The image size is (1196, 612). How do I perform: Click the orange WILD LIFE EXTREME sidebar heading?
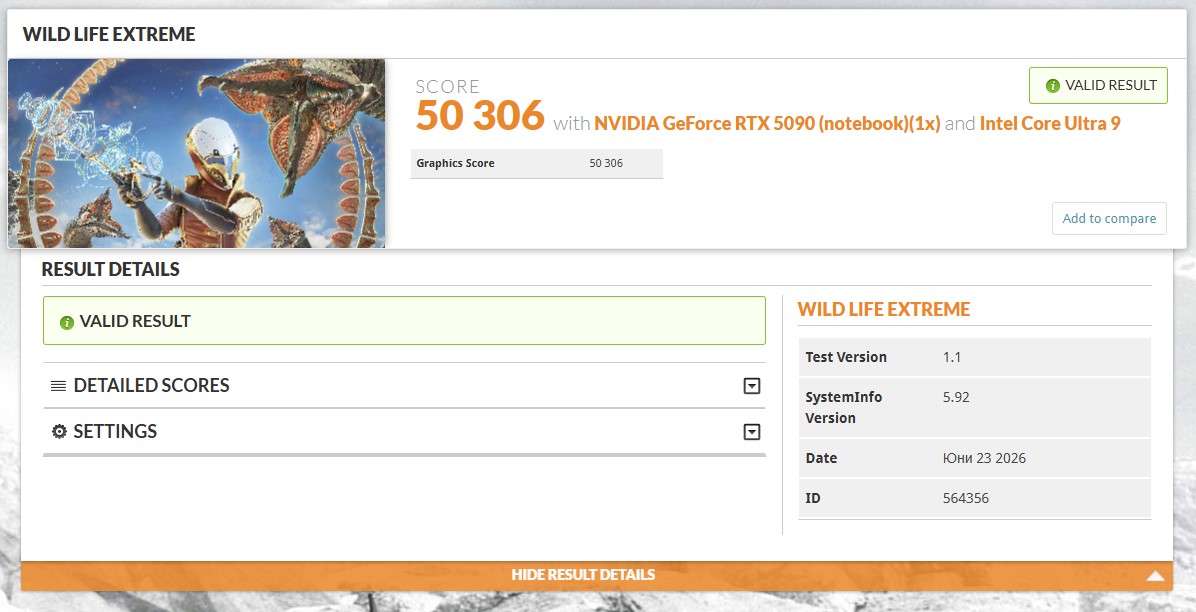click(884, 309)
